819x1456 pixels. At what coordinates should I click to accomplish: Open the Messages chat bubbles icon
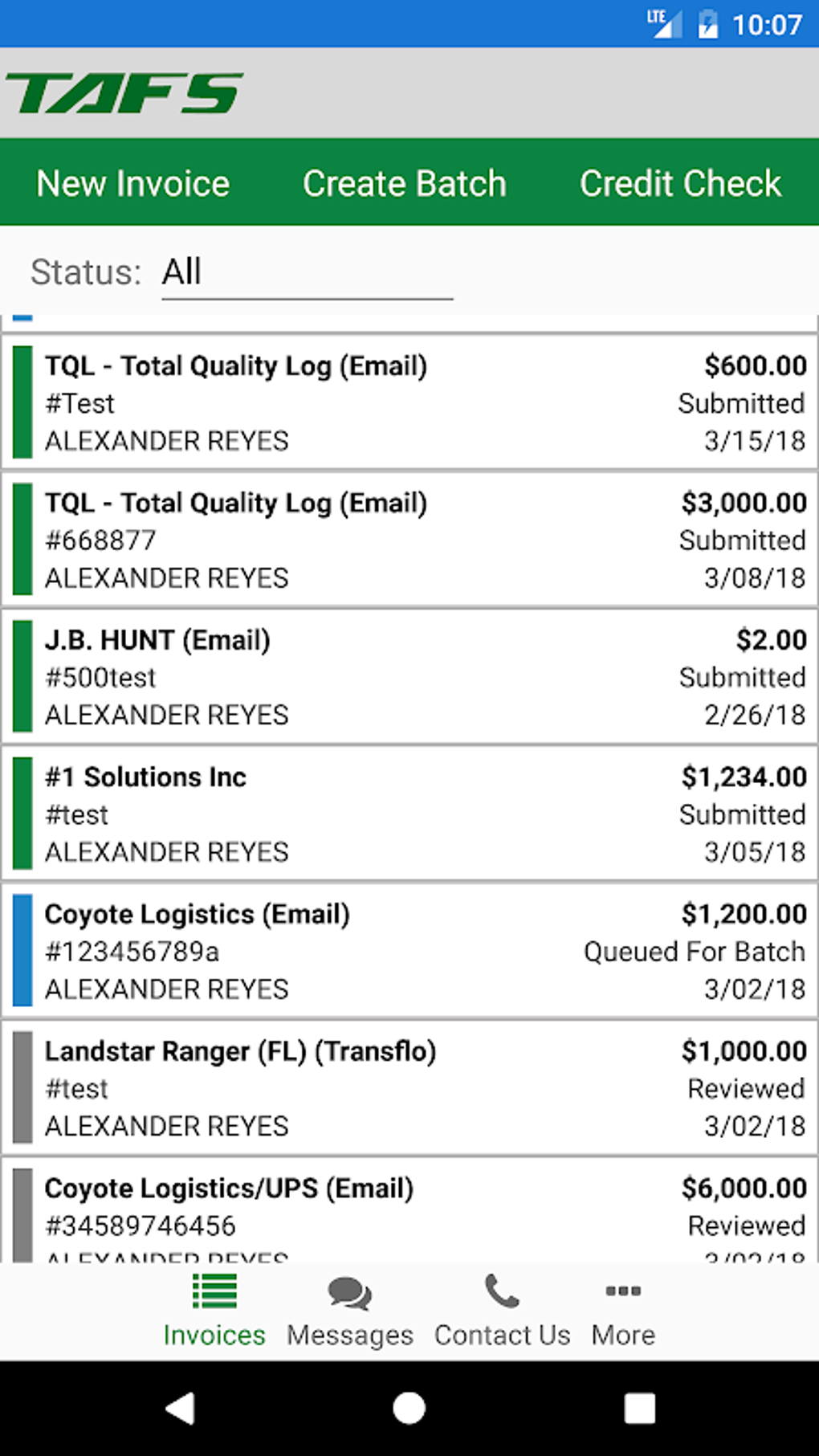349,1292
